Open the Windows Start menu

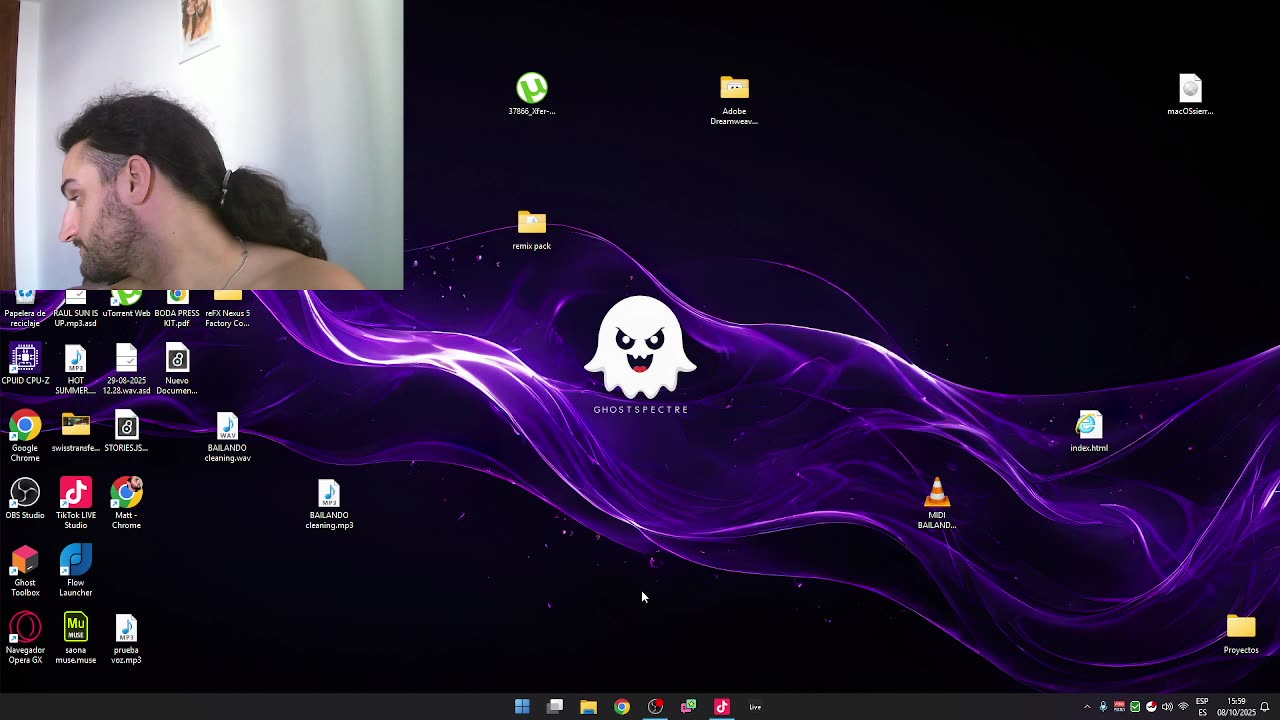[522, 707]
